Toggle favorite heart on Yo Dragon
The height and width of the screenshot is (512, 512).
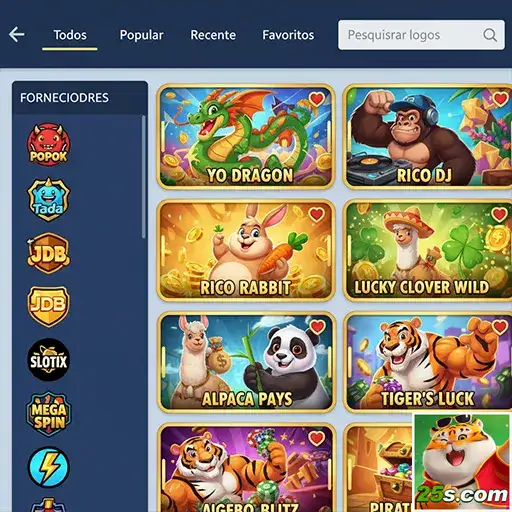316,99
